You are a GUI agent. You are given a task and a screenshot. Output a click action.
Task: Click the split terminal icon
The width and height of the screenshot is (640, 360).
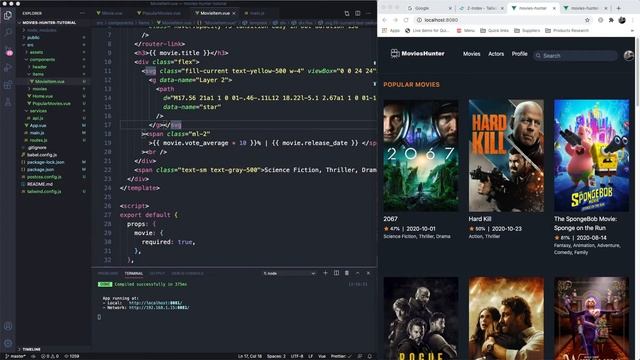(x=336, y=273)
